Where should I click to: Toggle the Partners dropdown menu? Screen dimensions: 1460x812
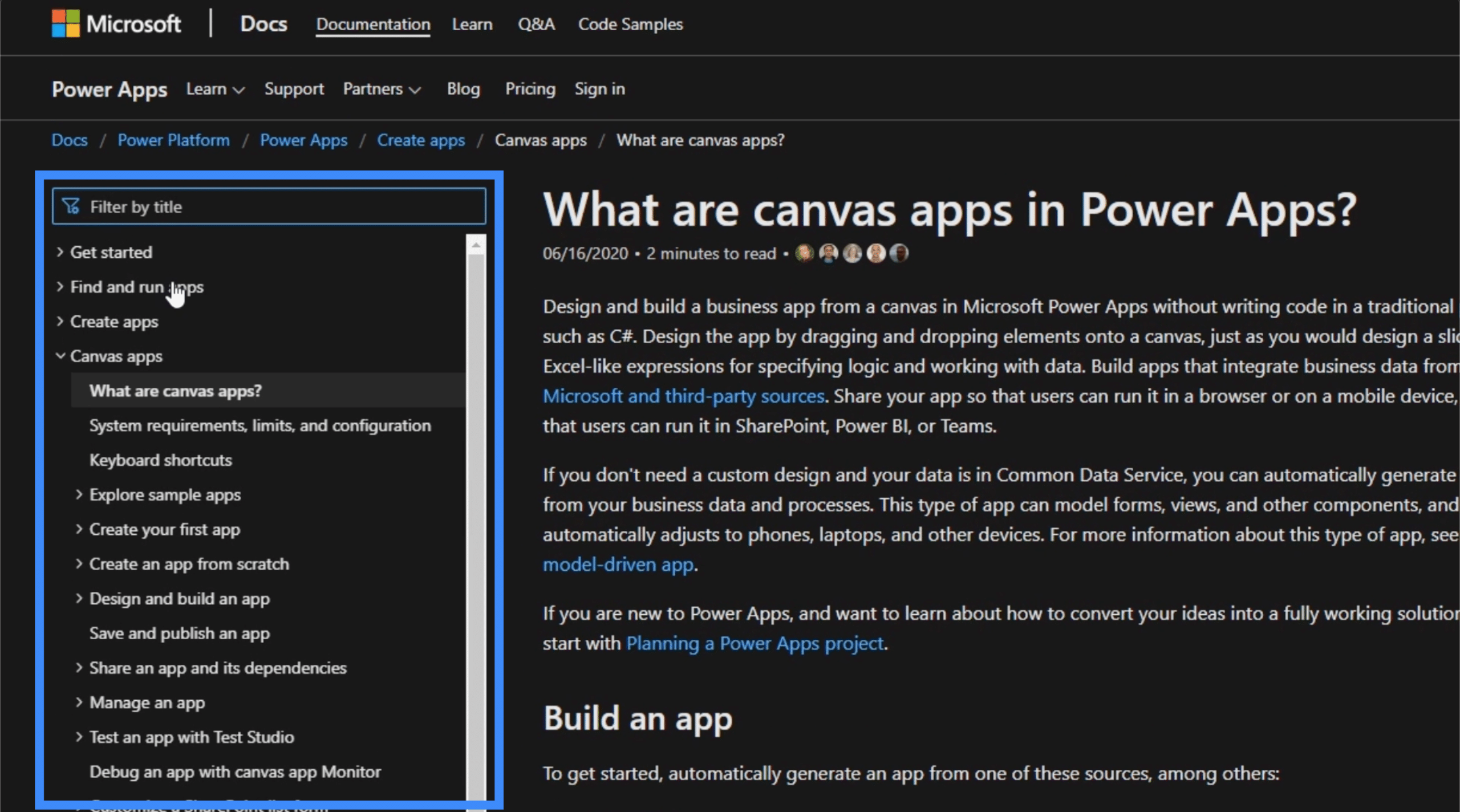point(382,89)
